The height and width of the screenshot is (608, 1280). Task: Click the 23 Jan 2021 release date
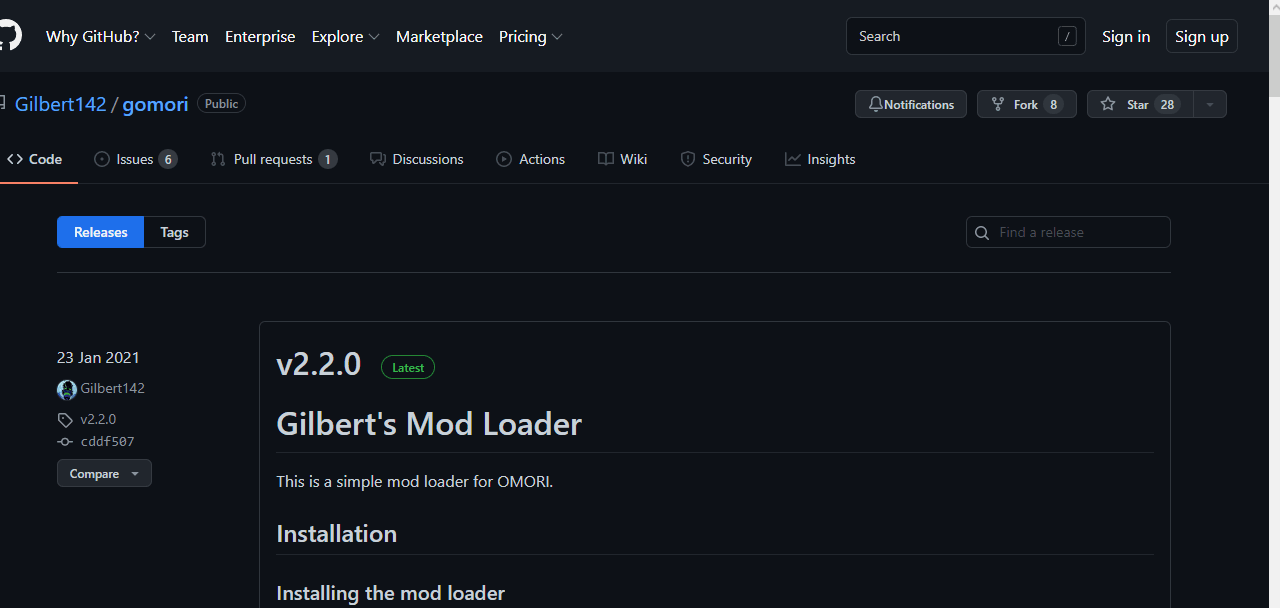[98, 357]
